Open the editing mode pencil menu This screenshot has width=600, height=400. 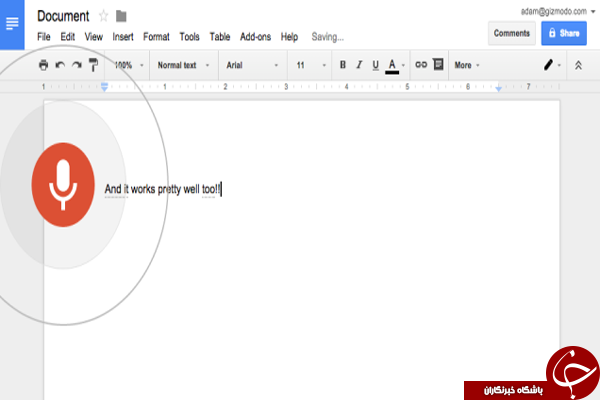552,65
